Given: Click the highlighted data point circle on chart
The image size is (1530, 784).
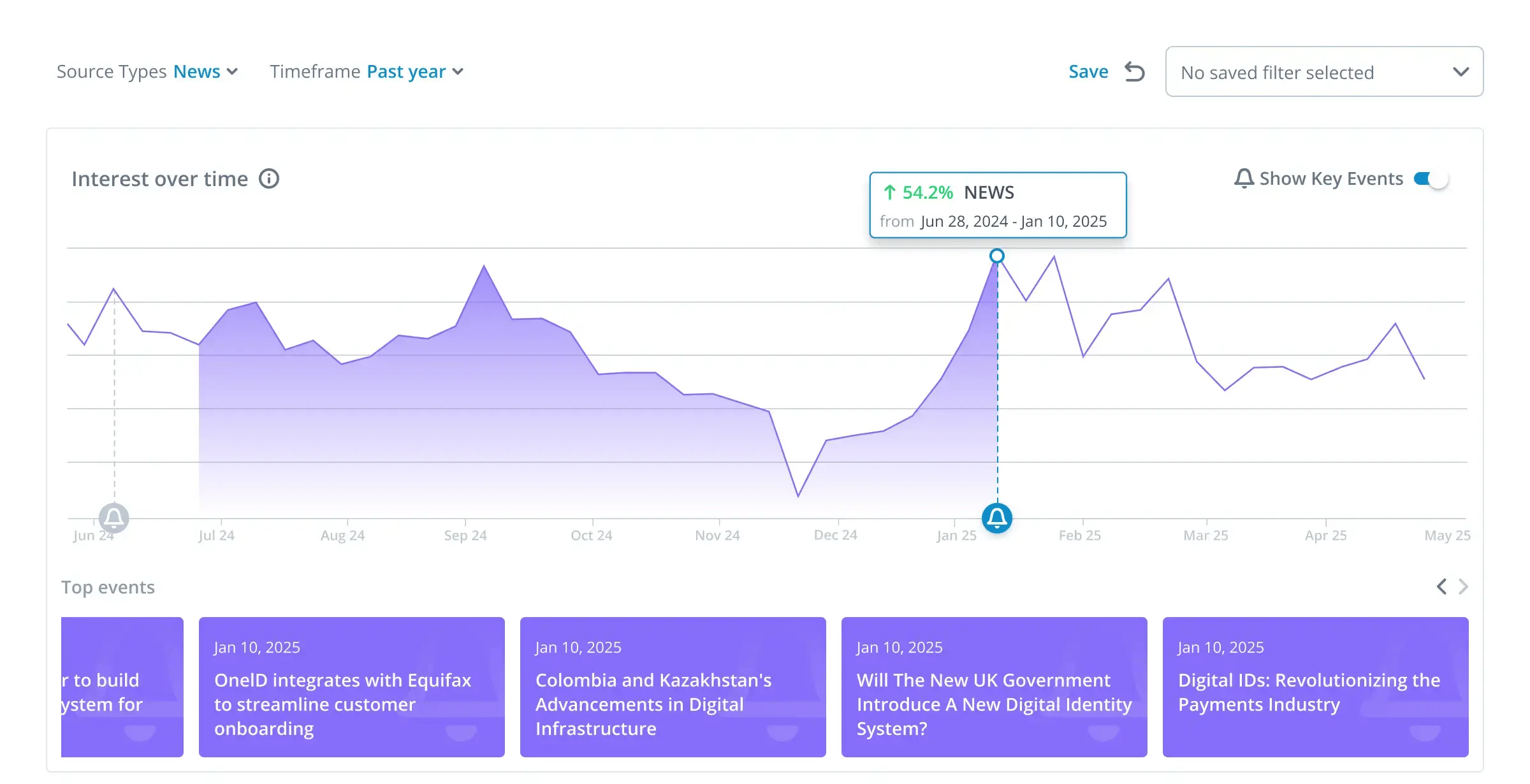Looking at the screenshot, I should click(x=997, y=256).
